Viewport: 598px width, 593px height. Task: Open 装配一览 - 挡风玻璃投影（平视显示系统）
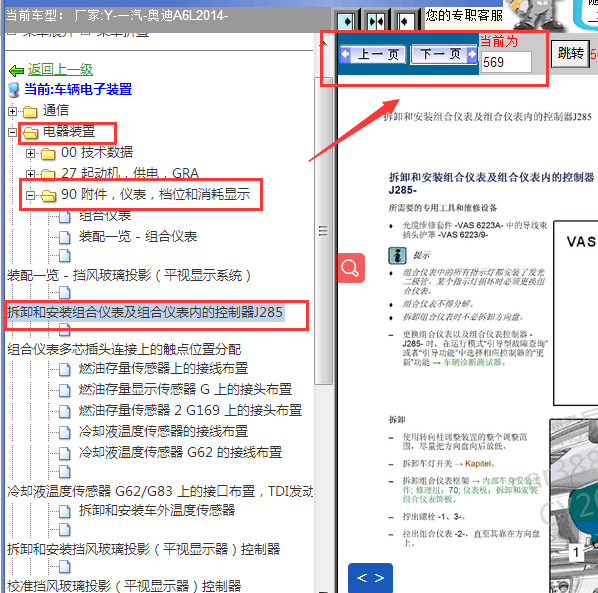tap(129, 275)
